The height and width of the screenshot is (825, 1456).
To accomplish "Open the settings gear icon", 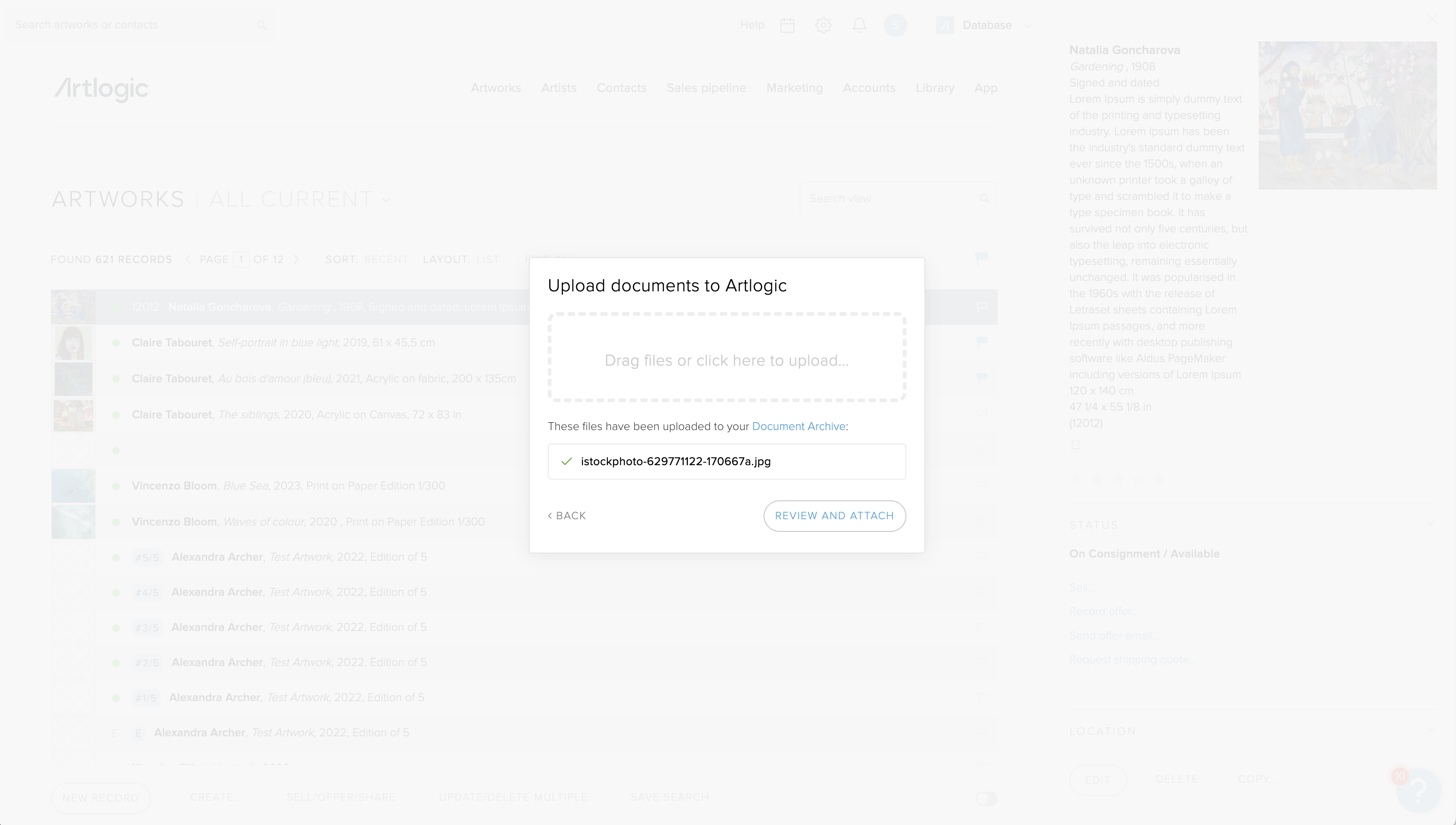I will pyautogui.click(x=823, y=25).
